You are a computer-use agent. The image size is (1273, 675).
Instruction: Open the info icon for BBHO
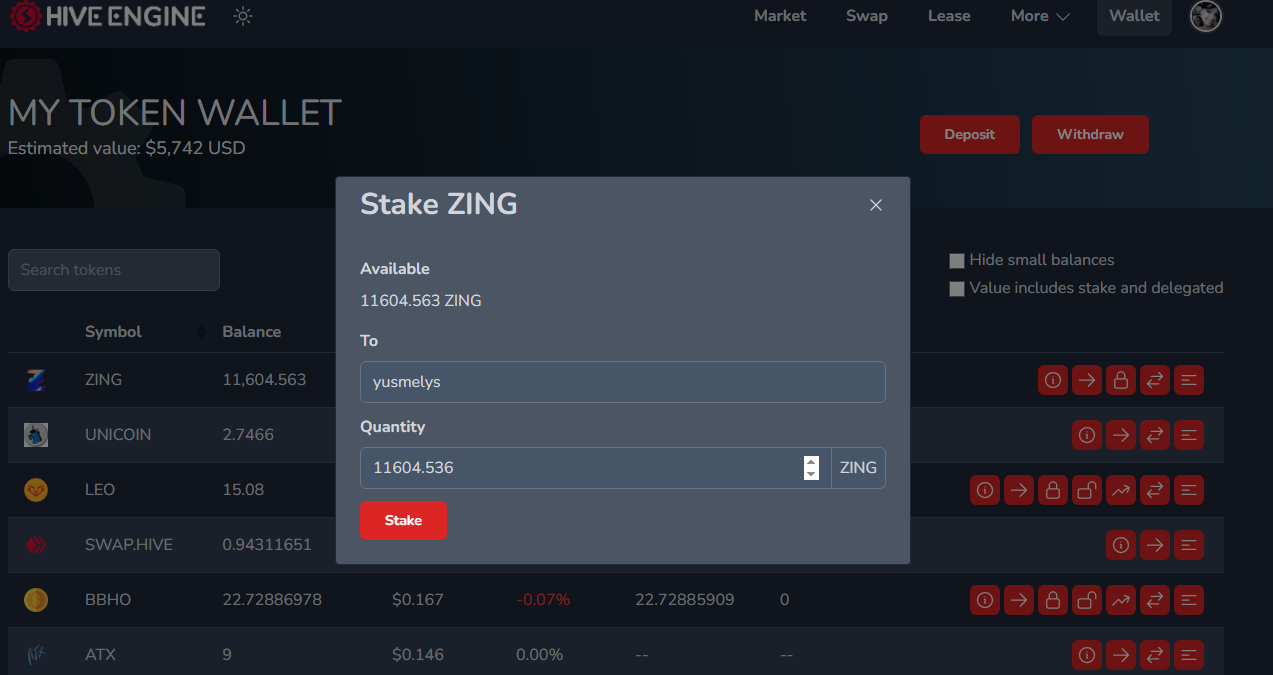point(985,600)
